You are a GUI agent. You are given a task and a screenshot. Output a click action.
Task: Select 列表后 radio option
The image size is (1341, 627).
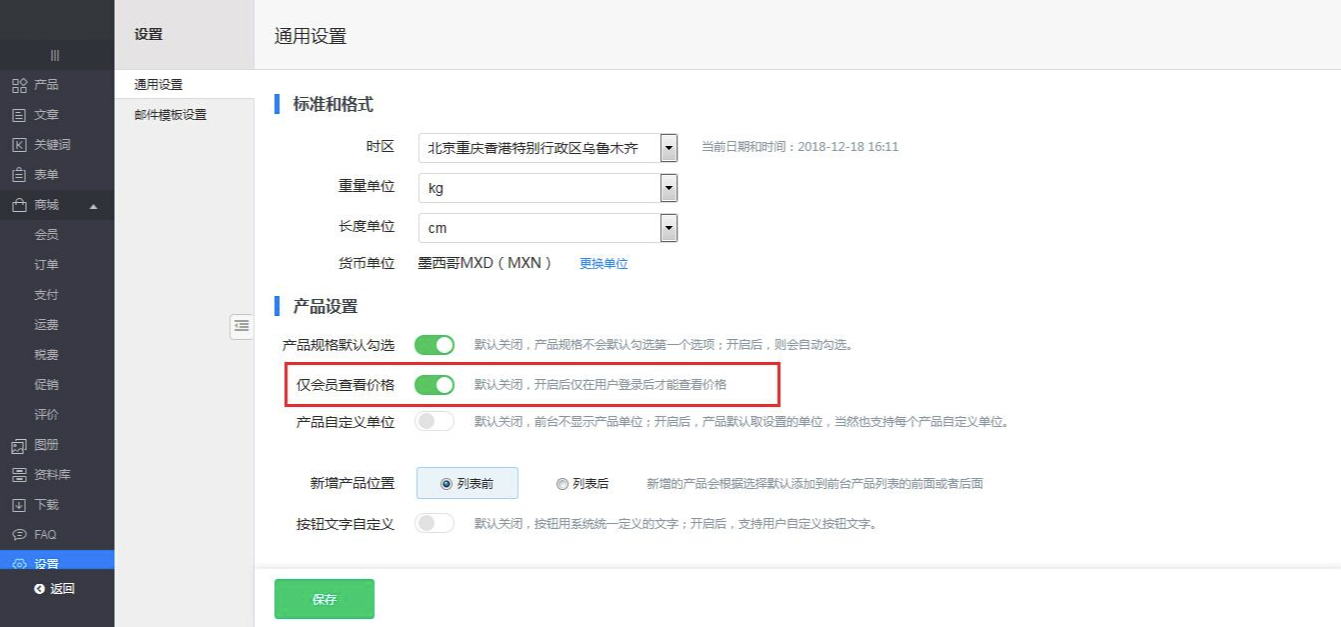562,484
